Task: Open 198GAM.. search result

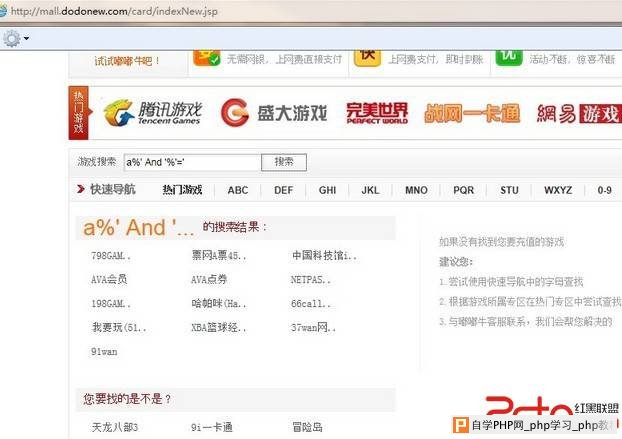Action: point(111,304)
